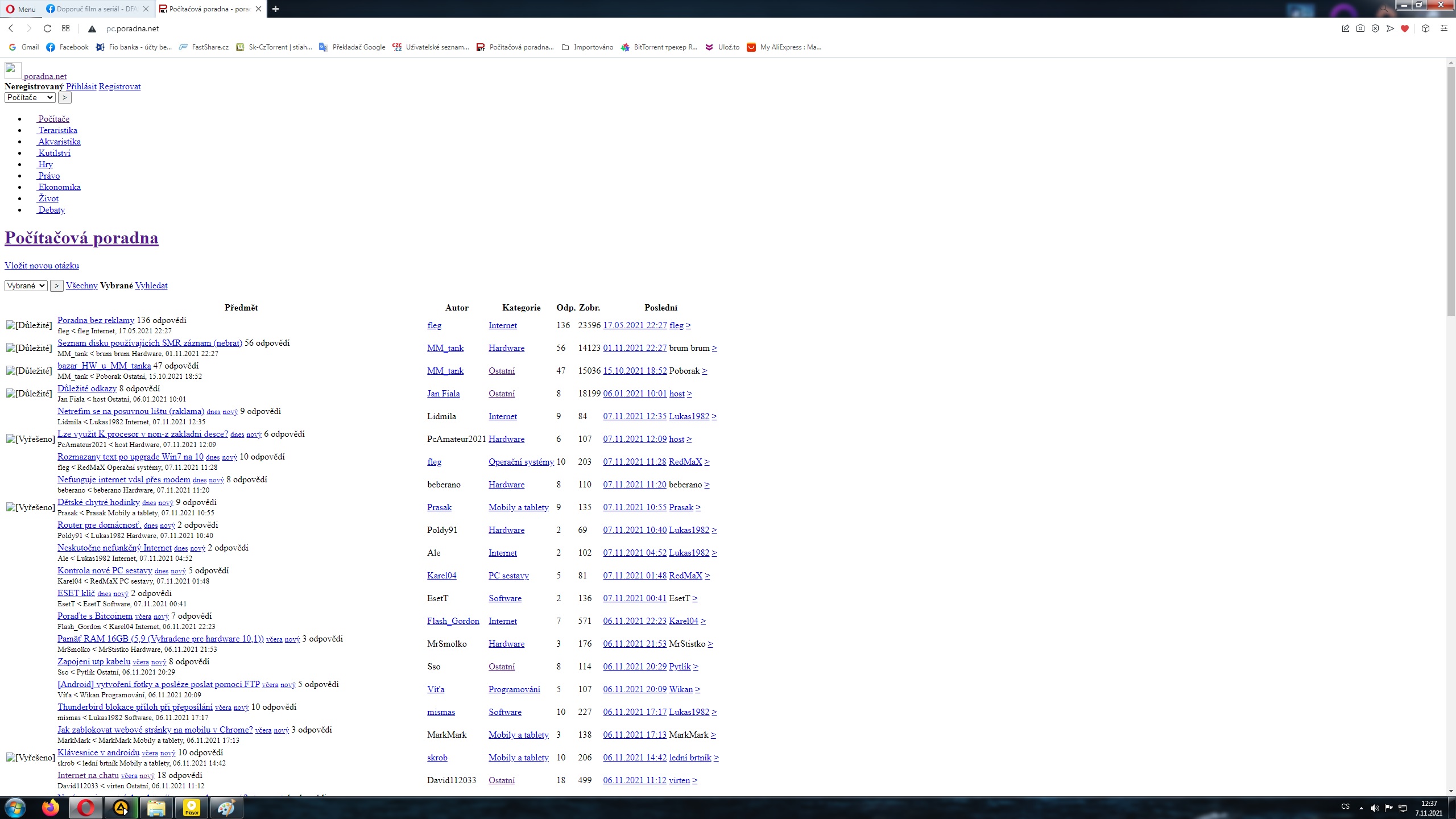Open Easy Setup sliders icon
This screenshot has height=819, width=1456.
tap(1443, 28)
